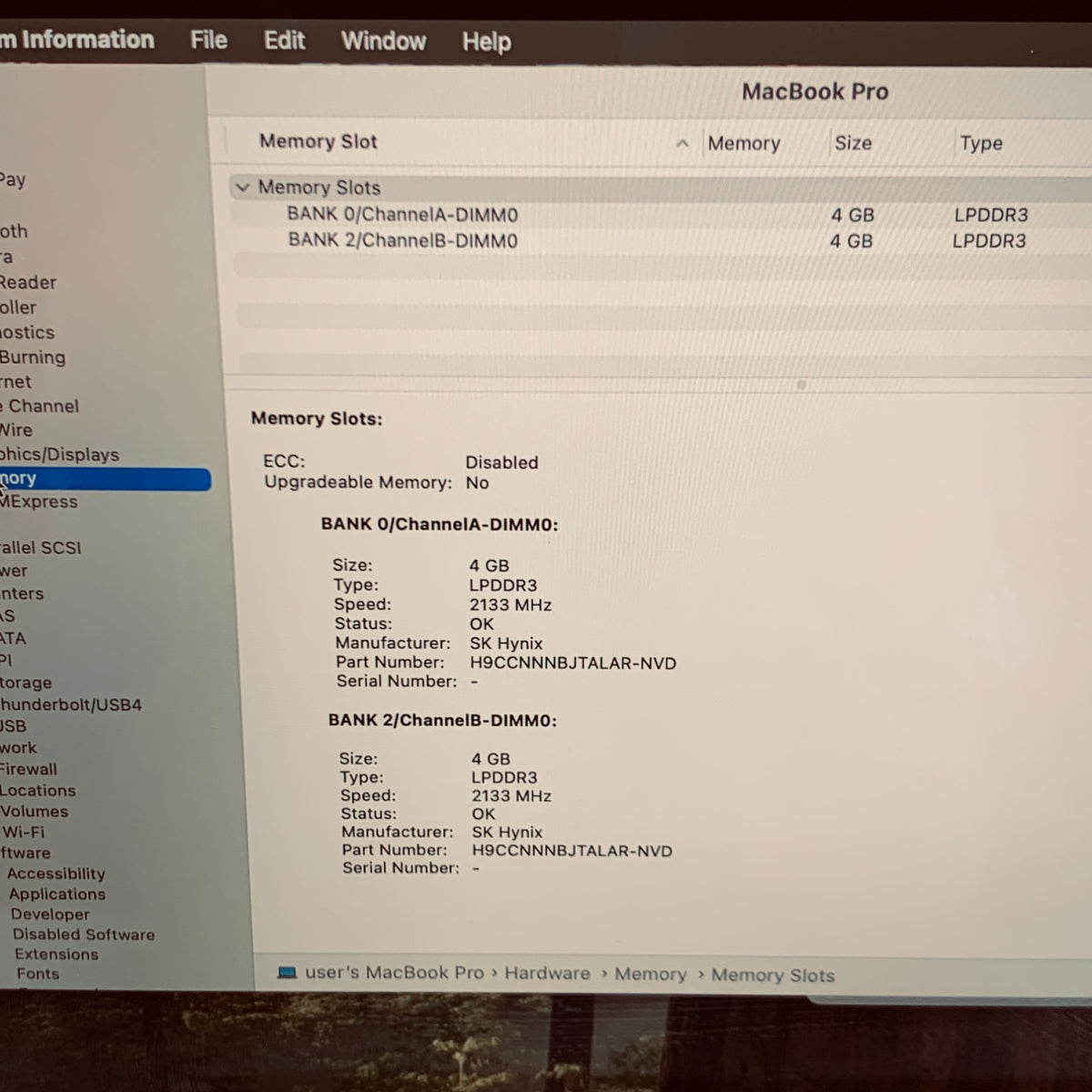This screenshot has height=1092, width=1092.
Task: Select Parallel SCSI in the sidebar
Action: [40, 547]
